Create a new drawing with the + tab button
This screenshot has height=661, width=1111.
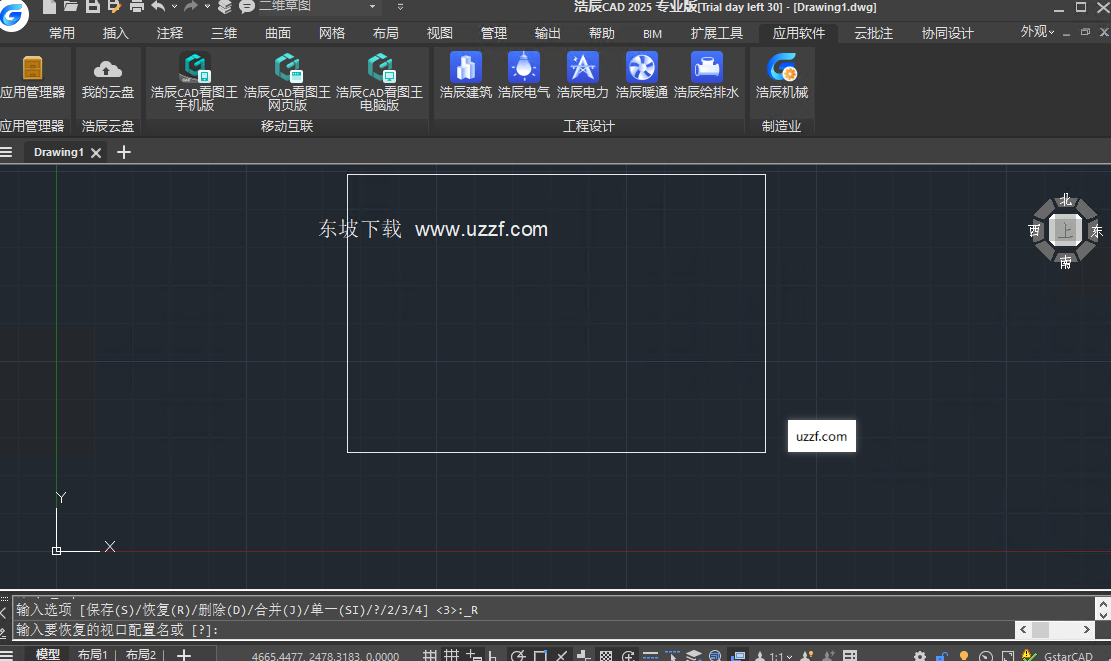tap(123, 152)
